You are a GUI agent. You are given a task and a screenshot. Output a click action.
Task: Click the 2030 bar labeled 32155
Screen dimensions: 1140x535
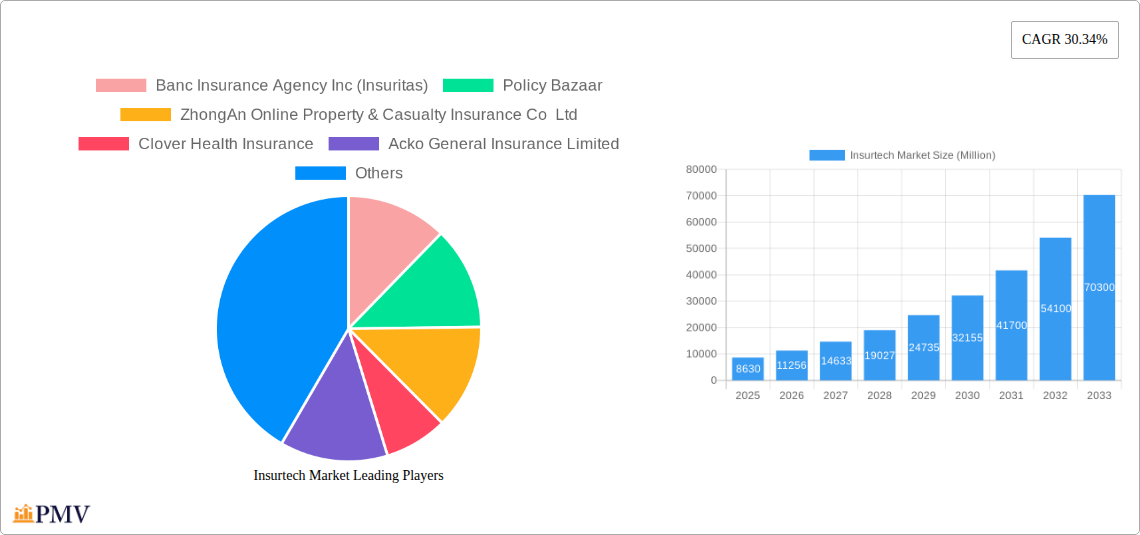tap(968, 337)
